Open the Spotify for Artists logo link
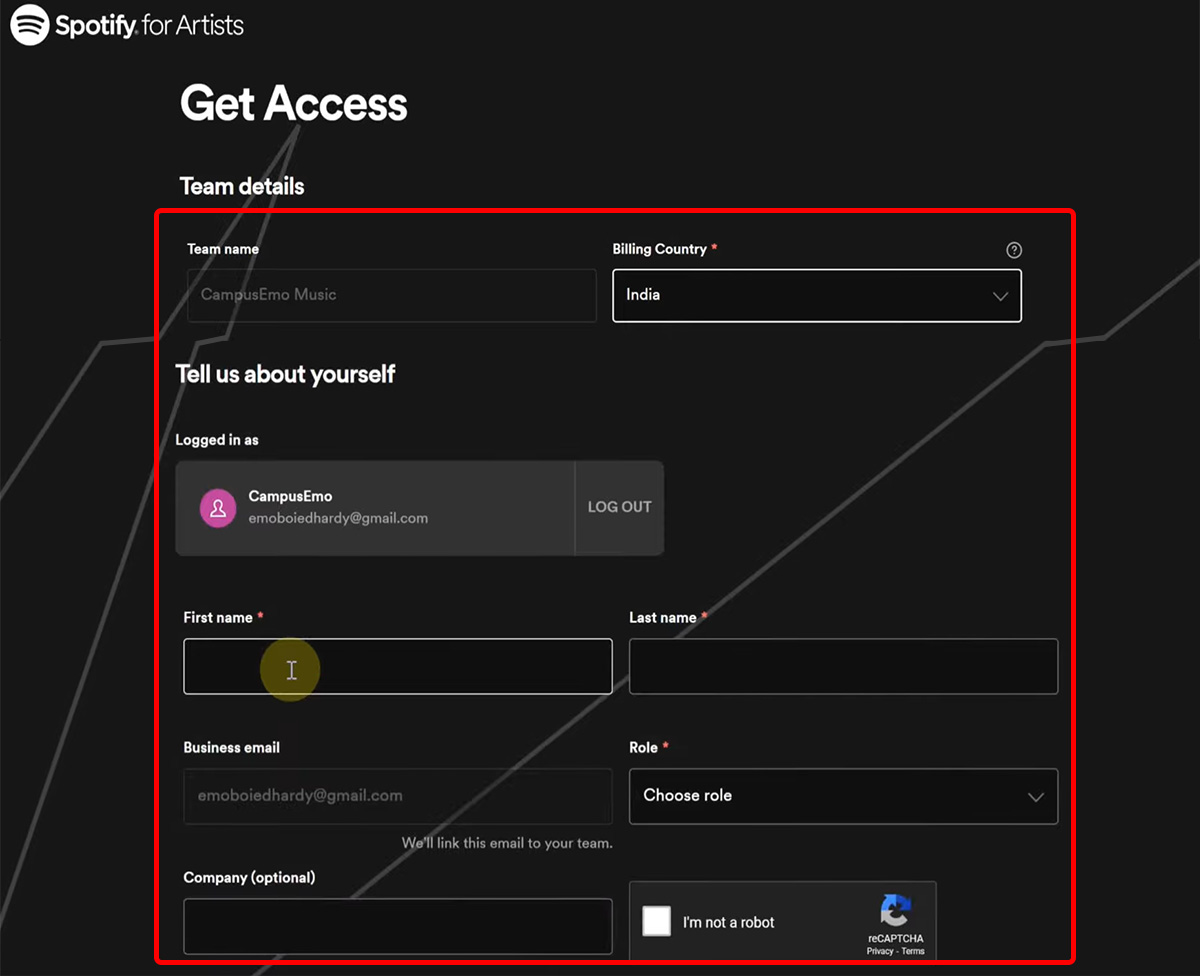The height and width of the screenshot is (976, 1200). click(127, 25)
